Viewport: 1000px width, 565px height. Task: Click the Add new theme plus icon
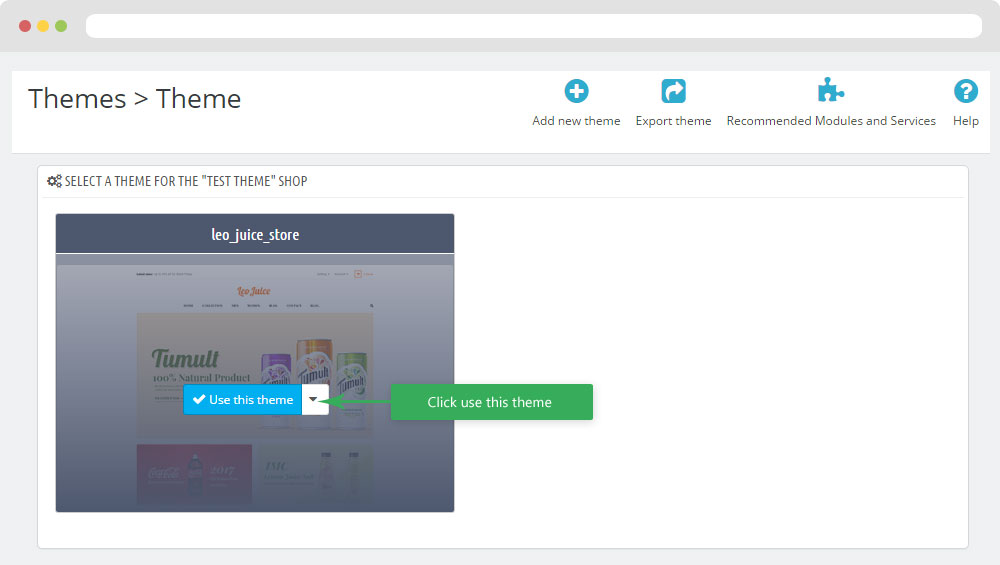(x=576, y=92)
